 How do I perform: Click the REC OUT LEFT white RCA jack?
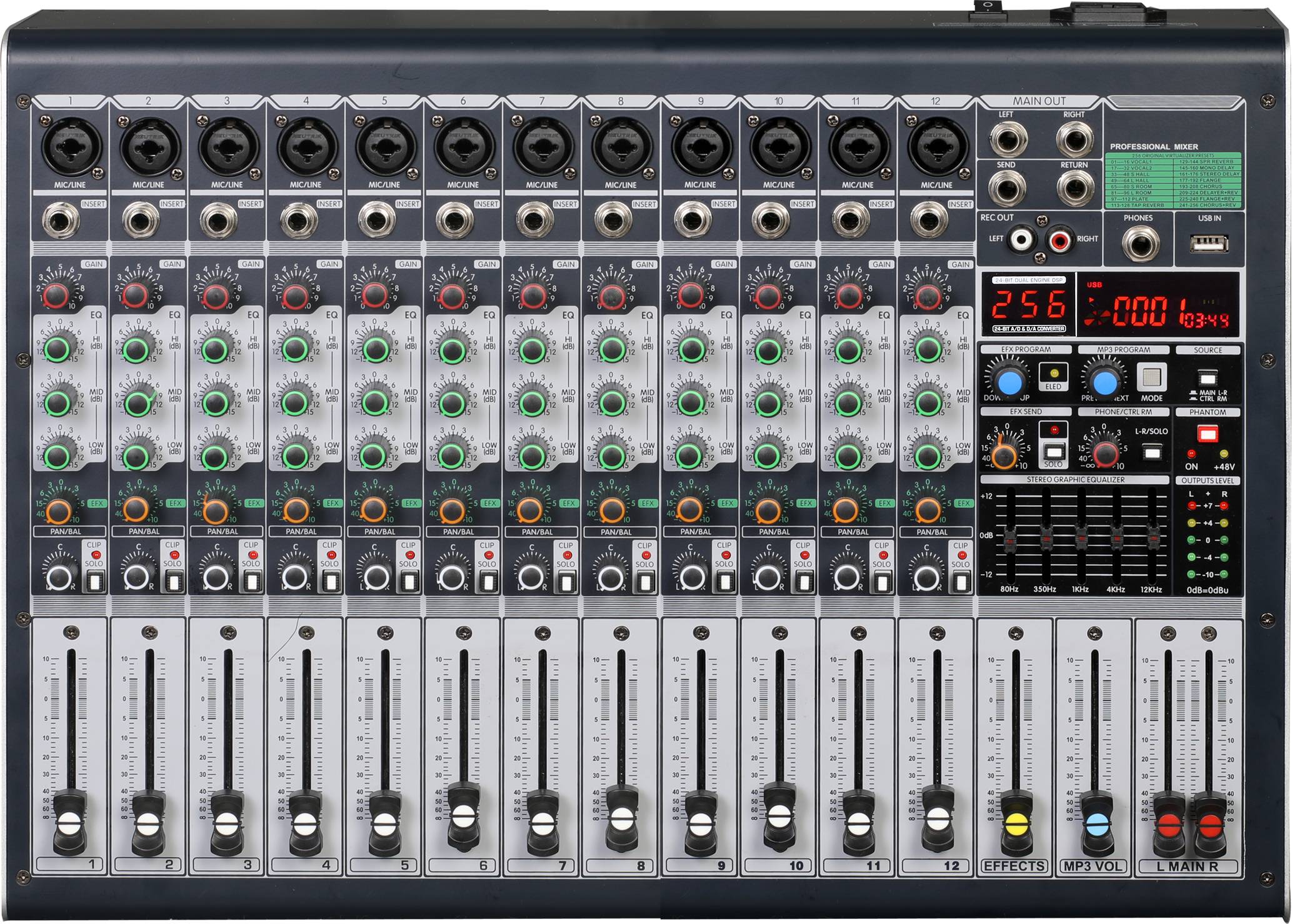(x=1021, y=239)
